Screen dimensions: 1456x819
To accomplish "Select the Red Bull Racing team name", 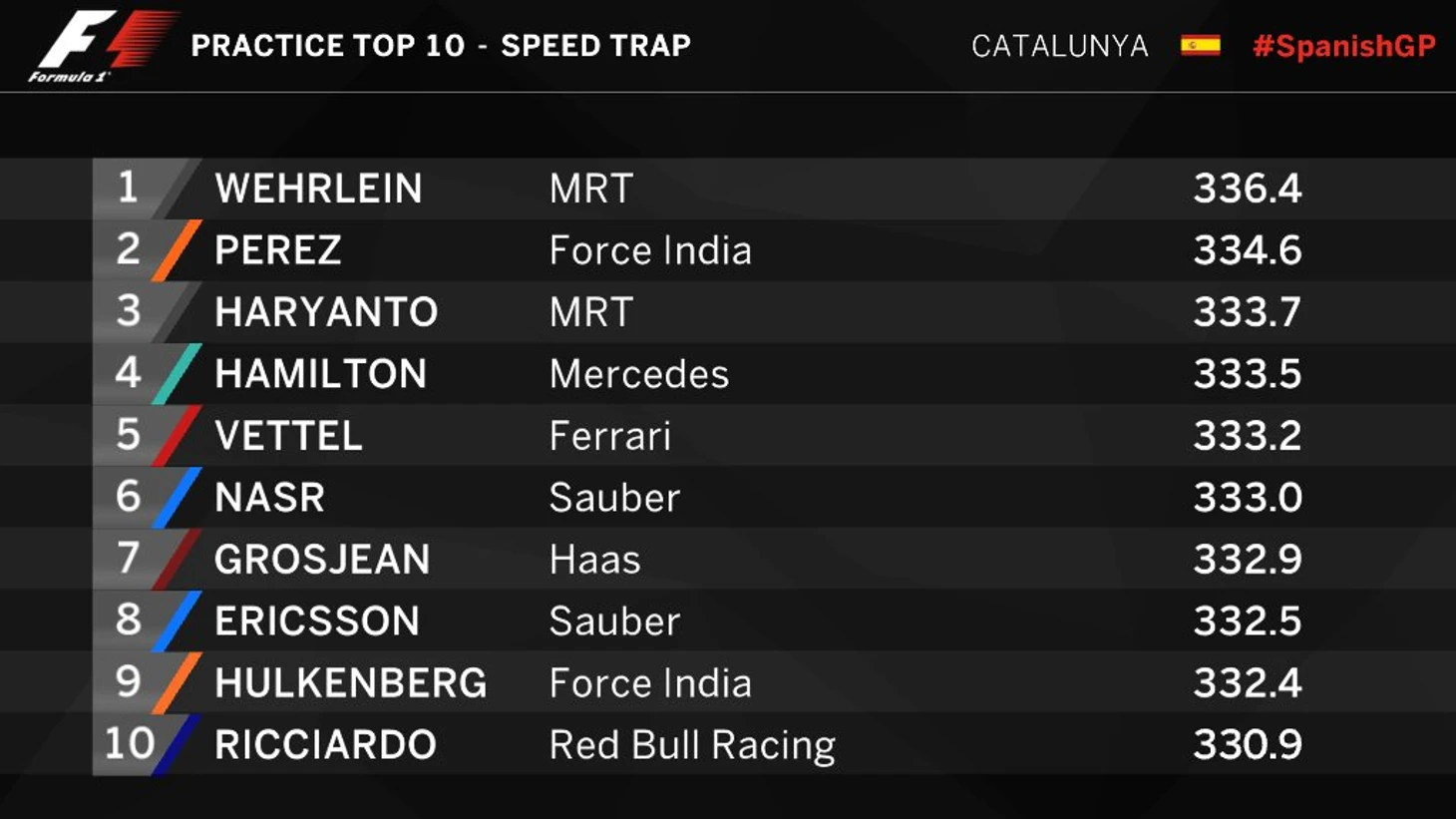I will click(692, 745).
